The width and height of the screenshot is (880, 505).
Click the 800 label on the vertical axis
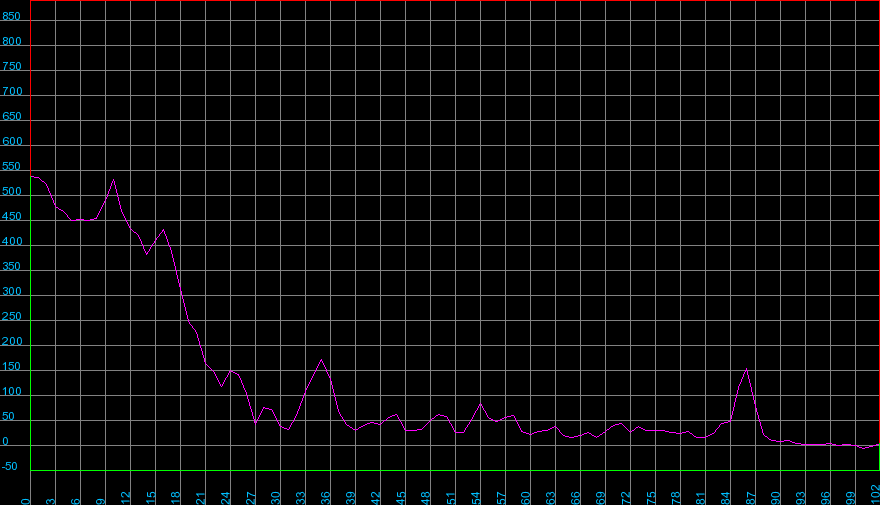point(12,41)
